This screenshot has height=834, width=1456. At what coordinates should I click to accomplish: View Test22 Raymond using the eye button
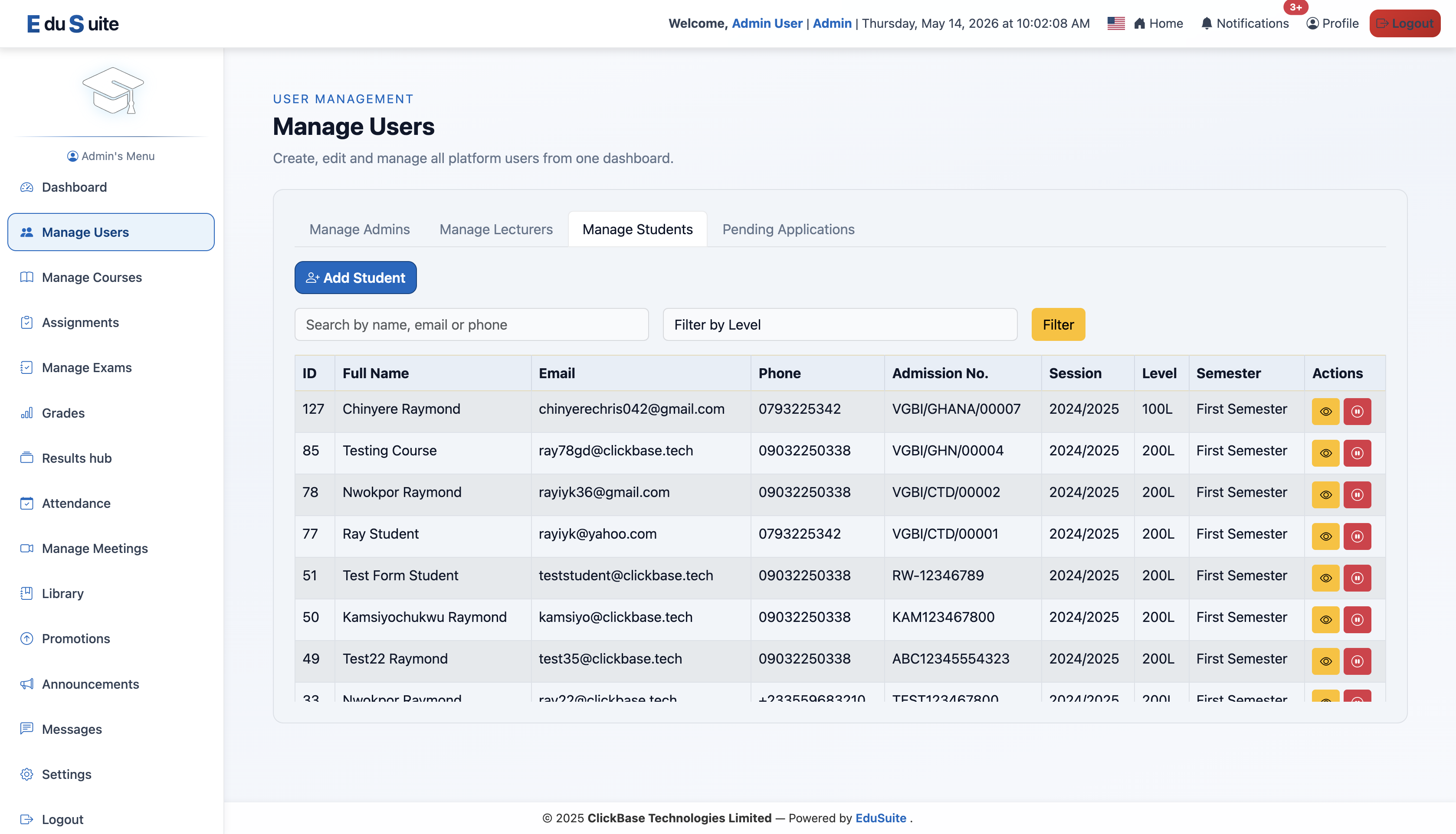coord(1325,661)
